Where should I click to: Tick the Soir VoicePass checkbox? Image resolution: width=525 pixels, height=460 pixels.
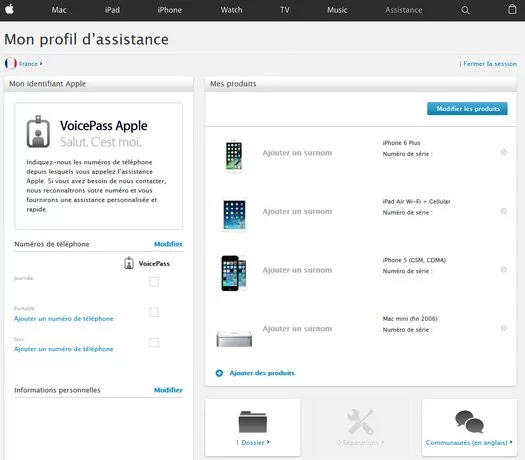coord(154,342)
